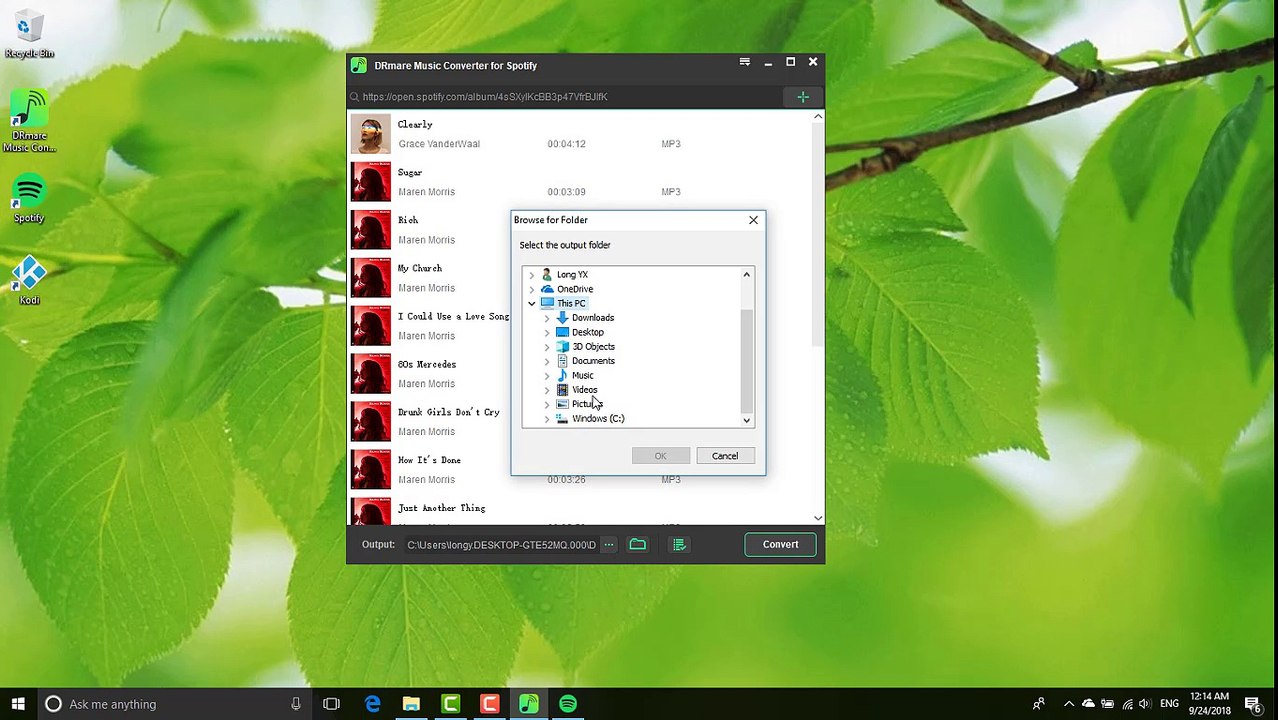Open the People icon in system tray
The image size is (1278, 720).
(x=1039, y=704)
